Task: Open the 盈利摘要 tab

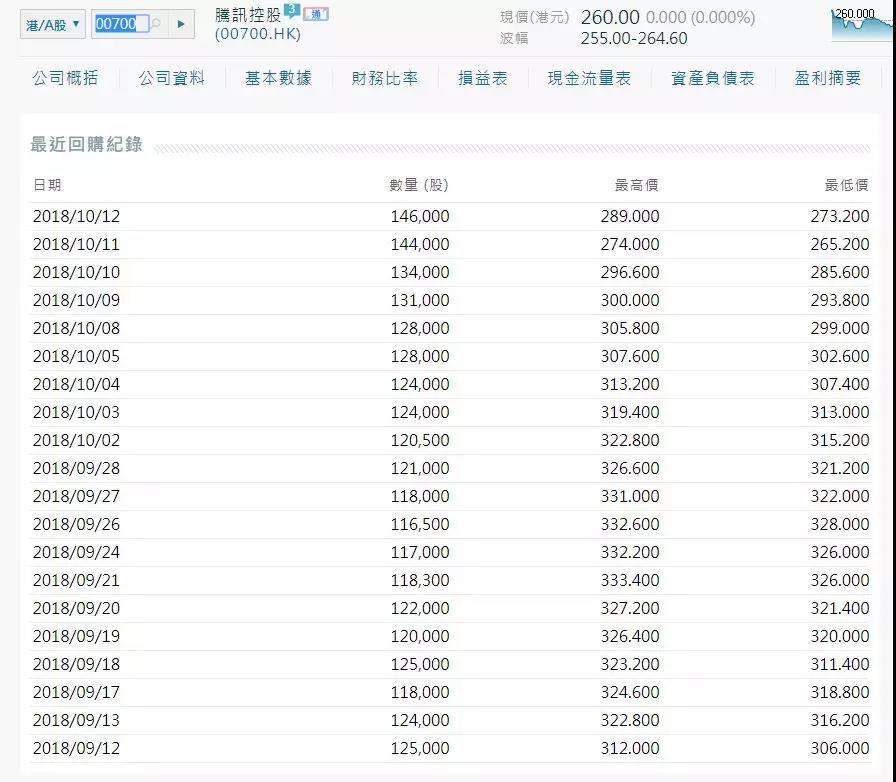Action: 828,78
